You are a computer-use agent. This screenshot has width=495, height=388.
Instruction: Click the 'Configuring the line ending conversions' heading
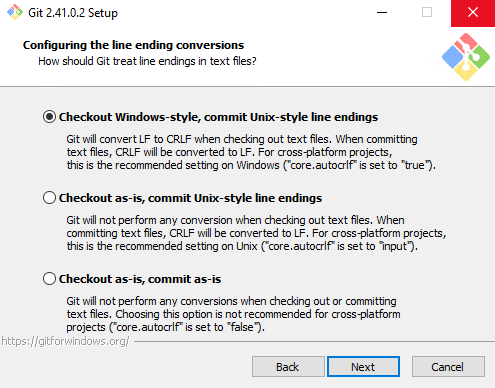click(133, 45)
